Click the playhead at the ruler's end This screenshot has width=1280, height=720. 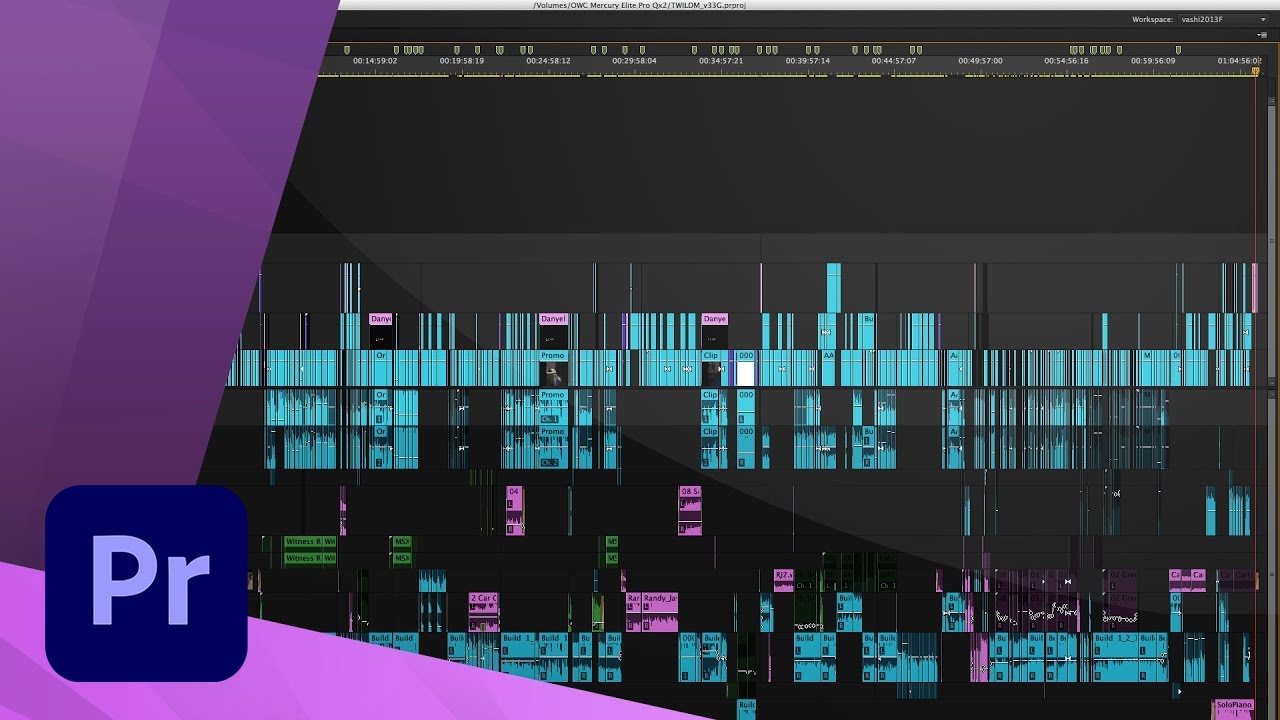(x=1256, y=71)
